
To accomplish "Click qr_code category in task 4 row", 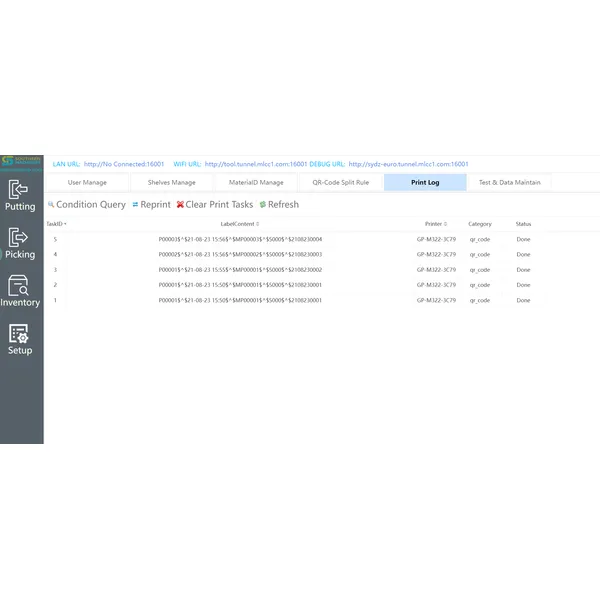I will pyautogui.click(x=480, y=254).
